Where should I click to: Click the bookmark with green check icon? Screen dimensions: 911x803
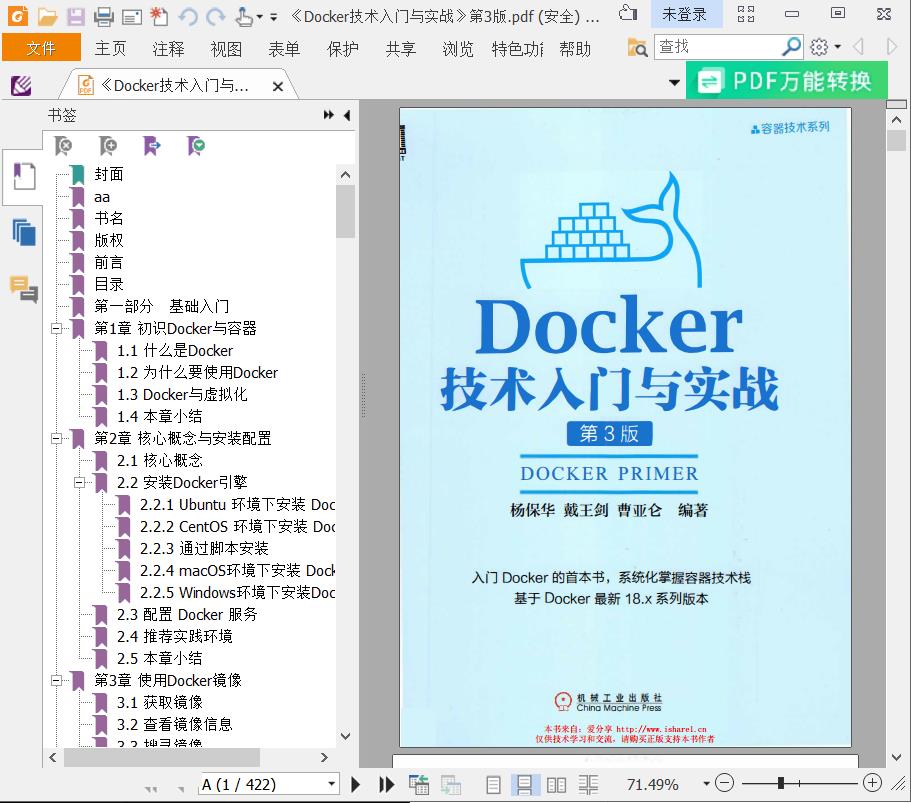196,145
